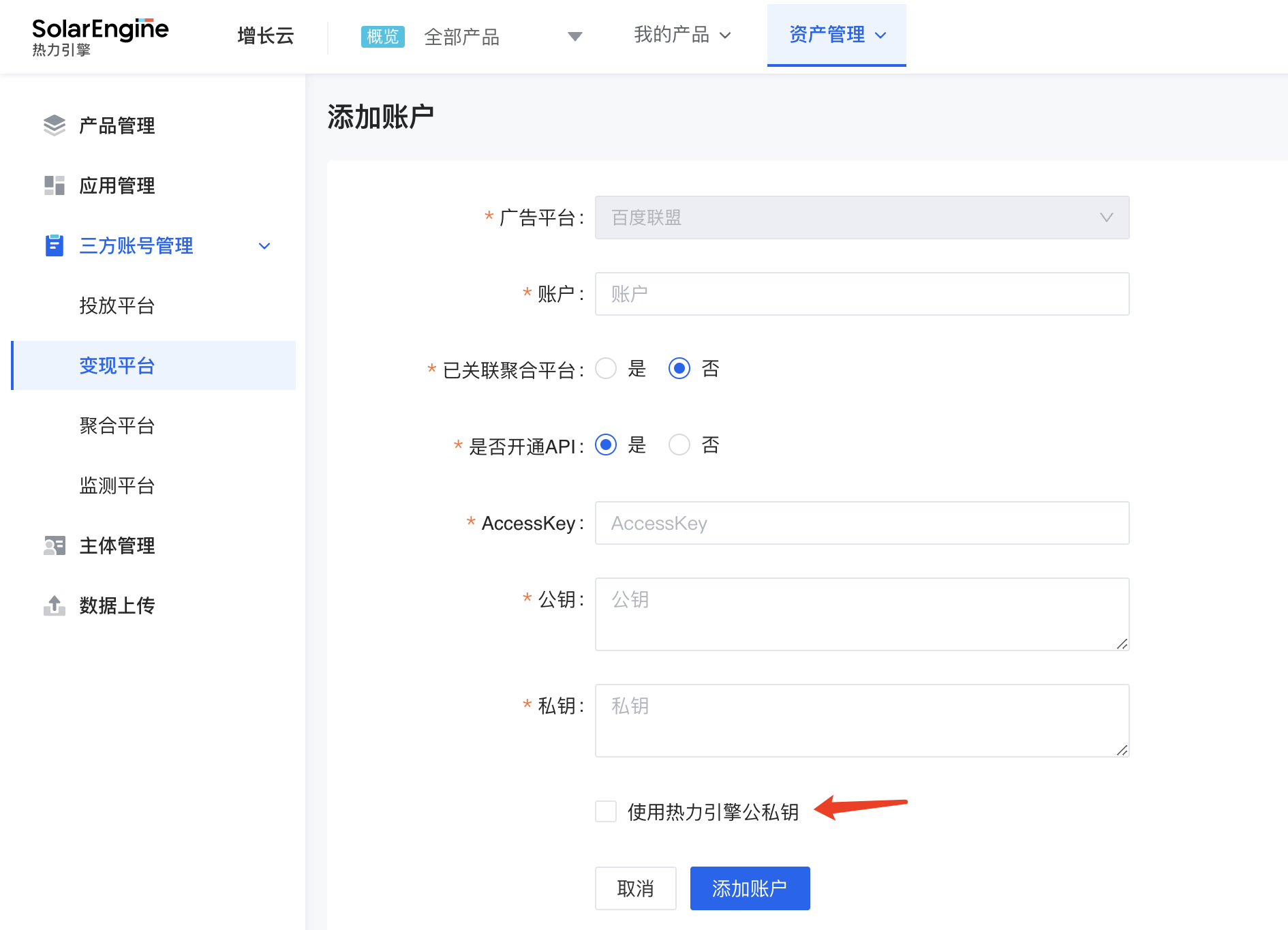Click the 主体管理 ID card icon
The width and height of the screenshot is (1288, 930).
(x=55, y=545)
